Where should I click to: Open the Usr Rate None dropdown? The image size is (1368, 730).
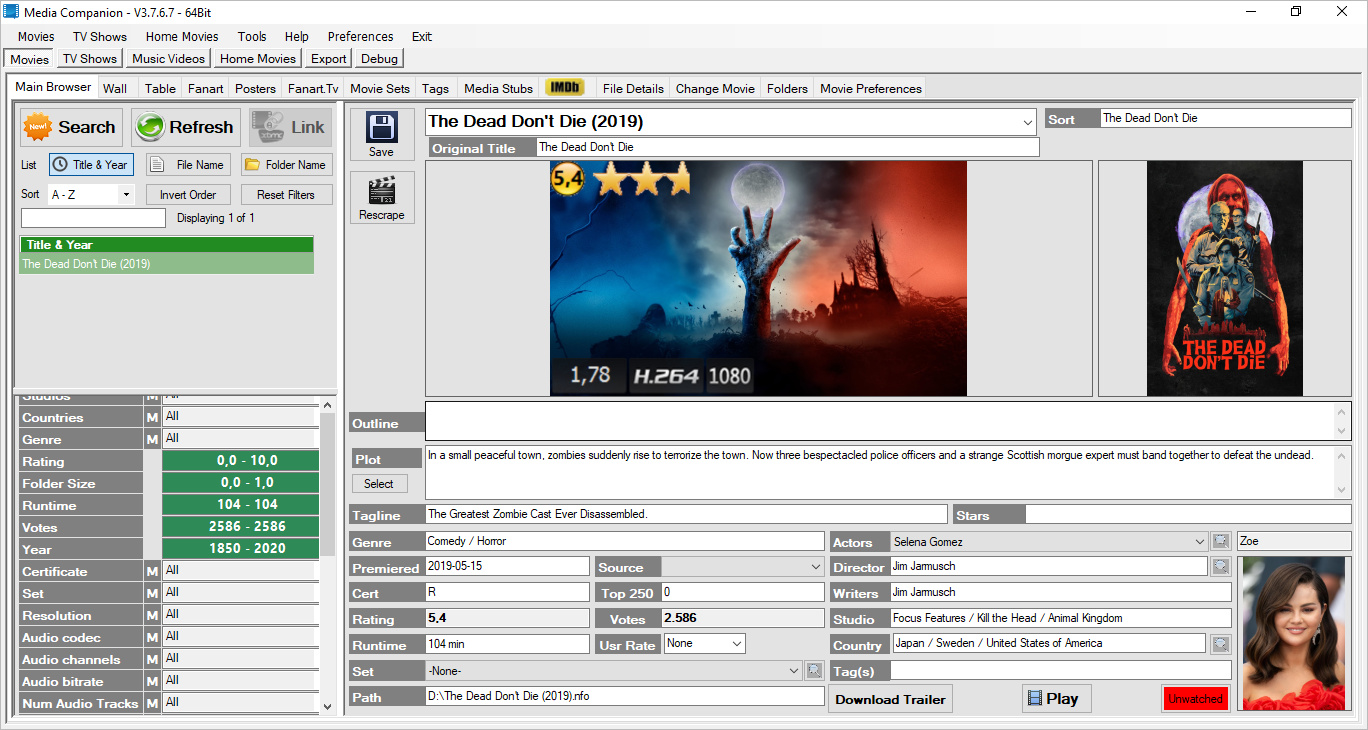click(x=704, y=644)
